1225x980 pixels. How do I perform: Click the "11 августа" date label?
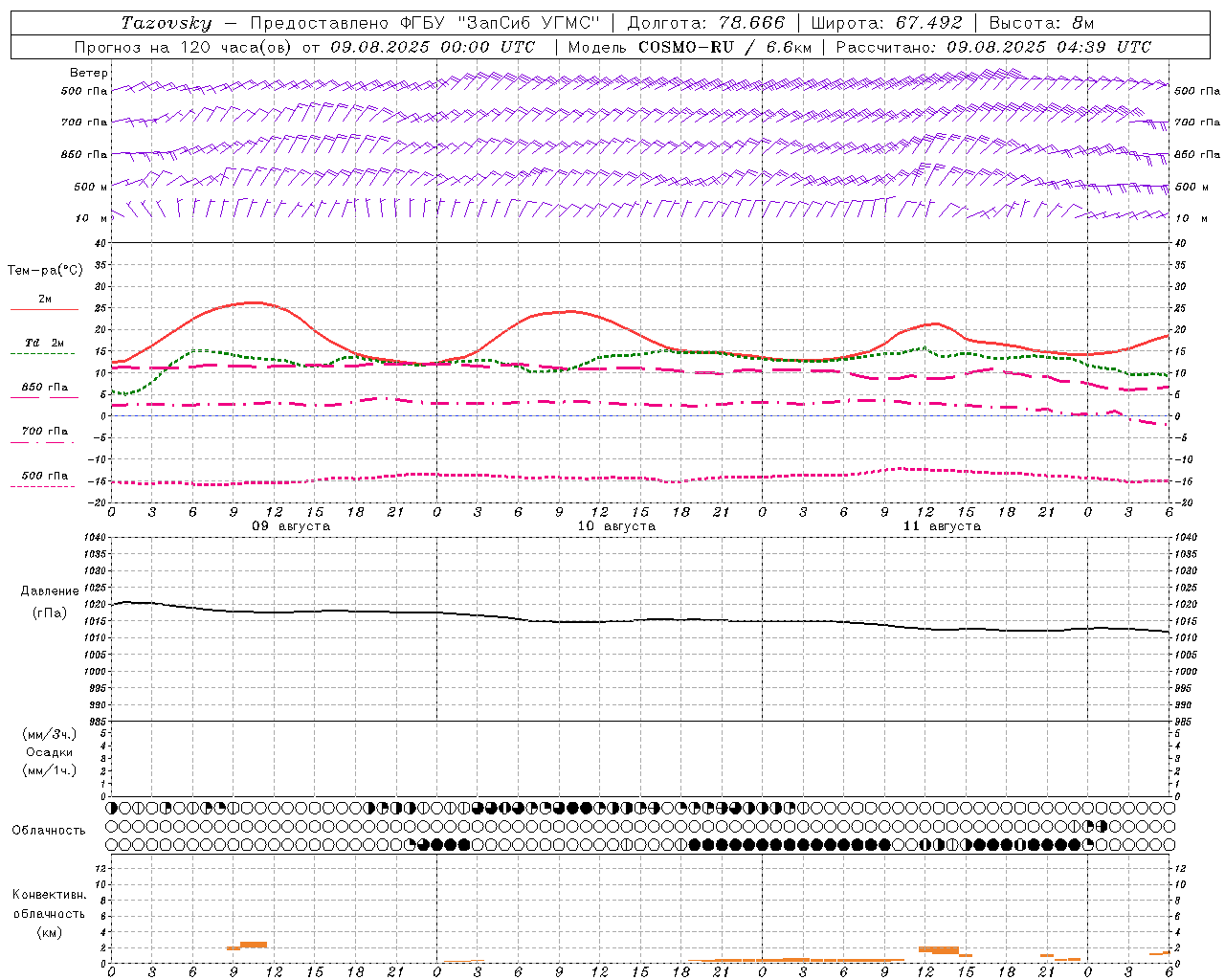pyautogui.click(x=942, y=526)
